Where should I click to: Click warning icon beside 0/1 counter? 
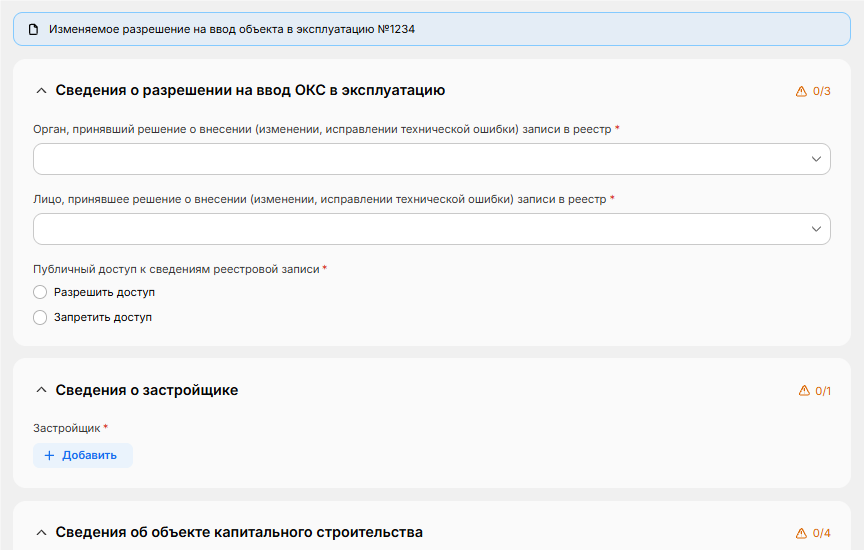(804, 391)
